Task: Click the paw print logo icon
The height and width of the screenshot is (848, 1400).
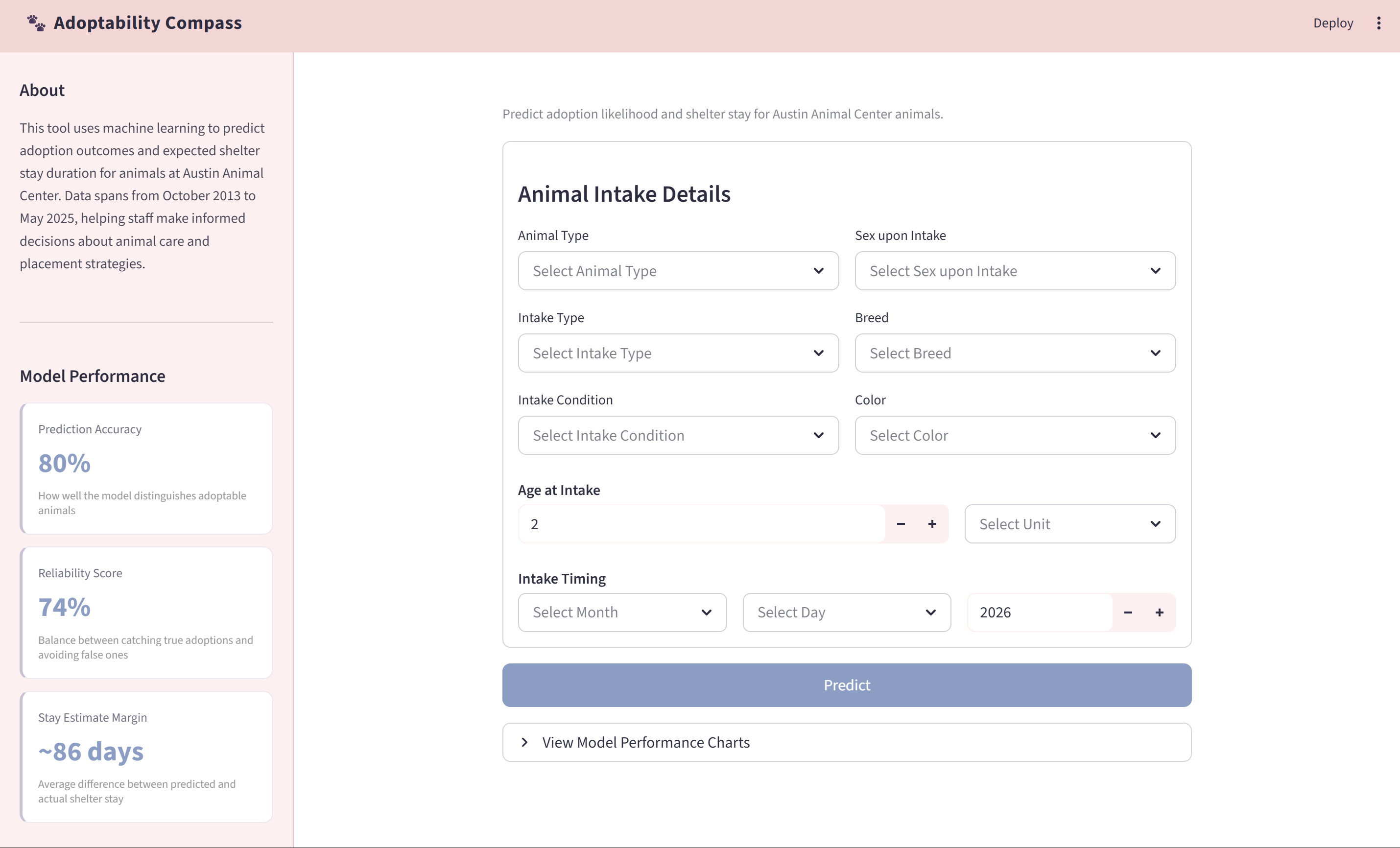Action: click(x=36, y=23)
